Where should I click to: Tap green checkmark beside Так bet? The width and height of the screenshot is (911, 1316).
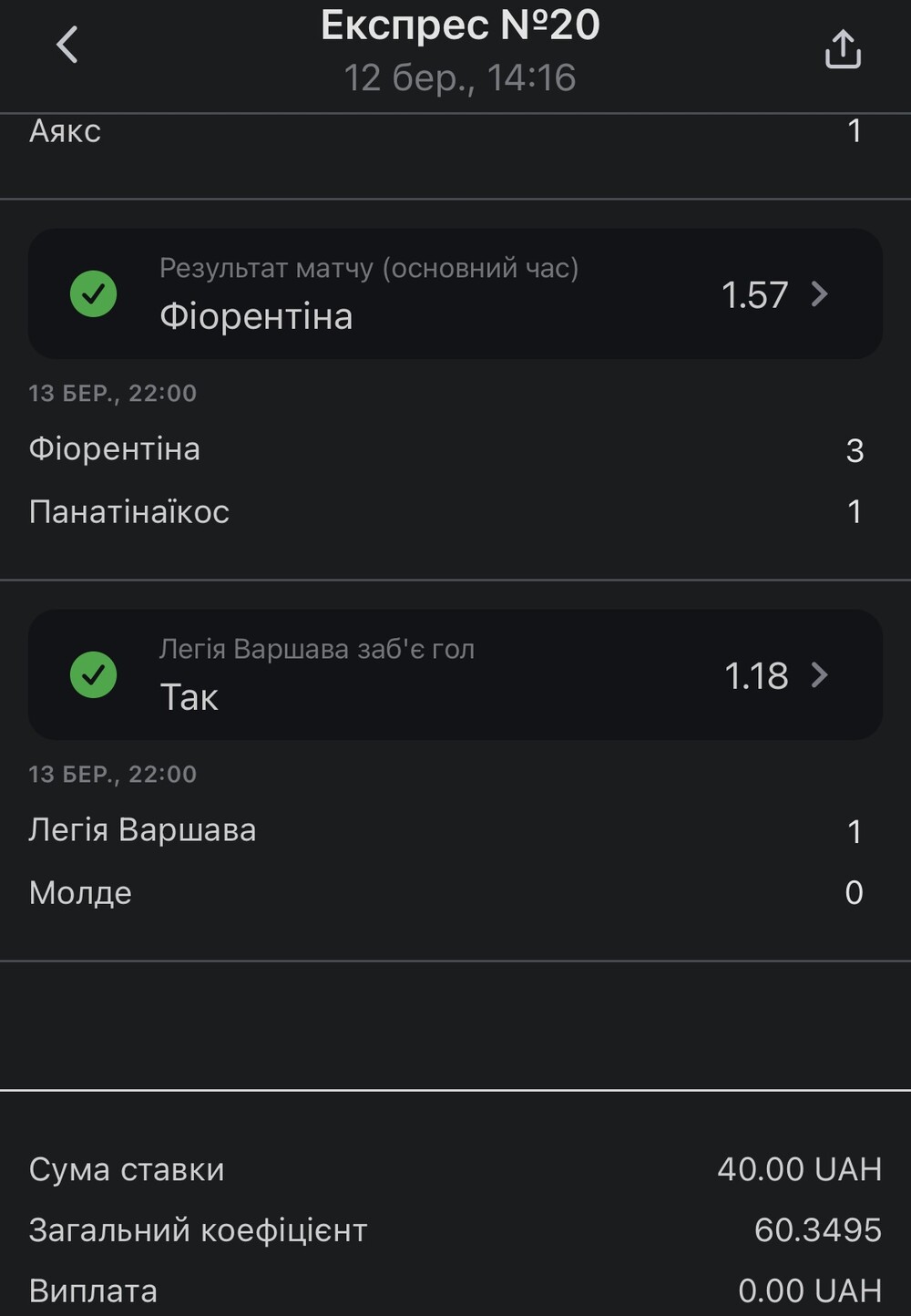tap(94, 675)
